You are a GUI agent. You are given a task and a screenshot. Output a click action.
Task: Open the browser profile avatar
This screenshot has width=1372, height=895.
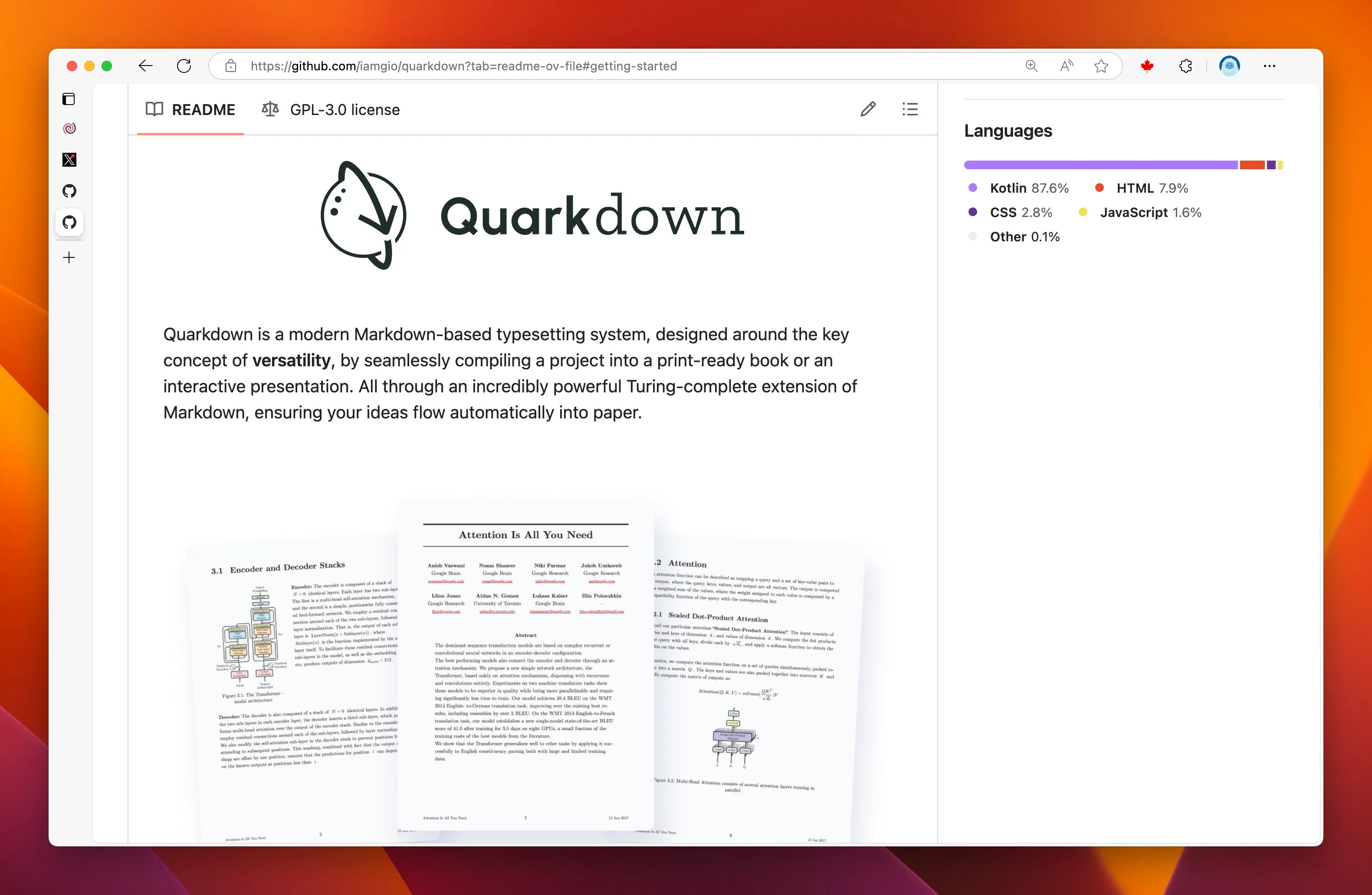pyautogui.click(x=1229, y=66)
